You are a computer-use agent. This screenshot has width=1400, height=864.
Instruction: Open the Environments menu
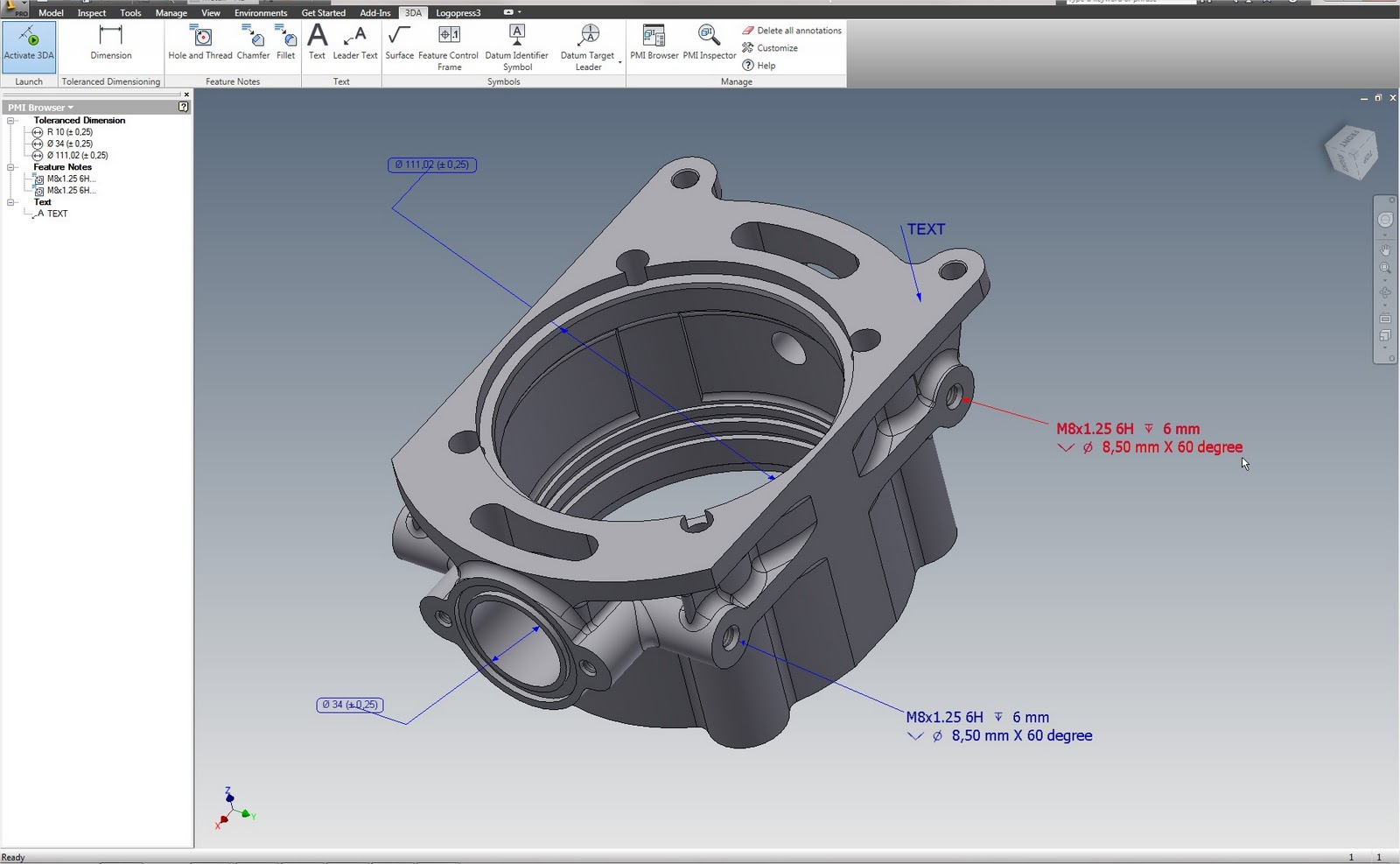pos(260,12)
